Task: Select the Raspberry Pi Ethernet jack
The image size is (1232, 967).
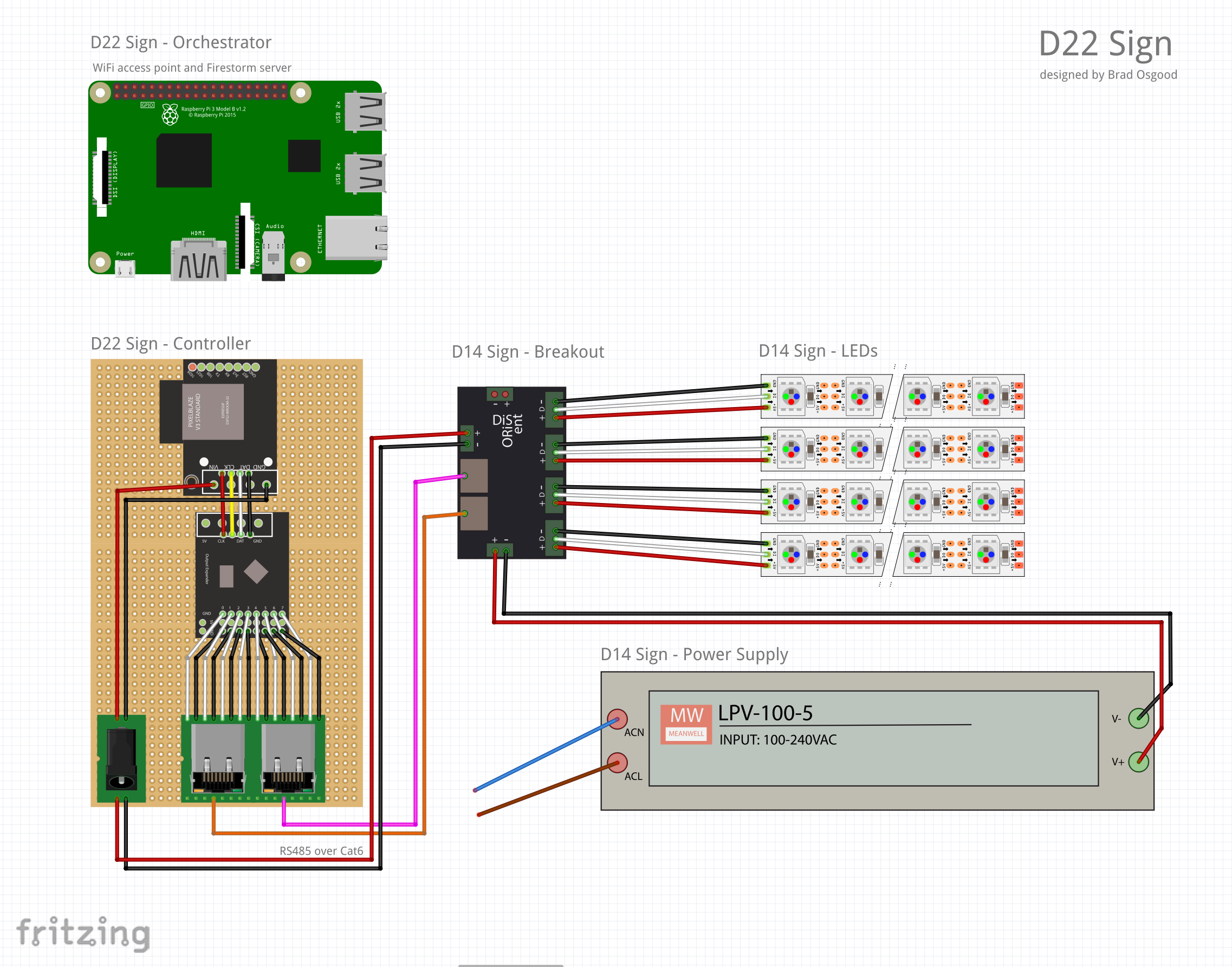Action: (356, 237)
